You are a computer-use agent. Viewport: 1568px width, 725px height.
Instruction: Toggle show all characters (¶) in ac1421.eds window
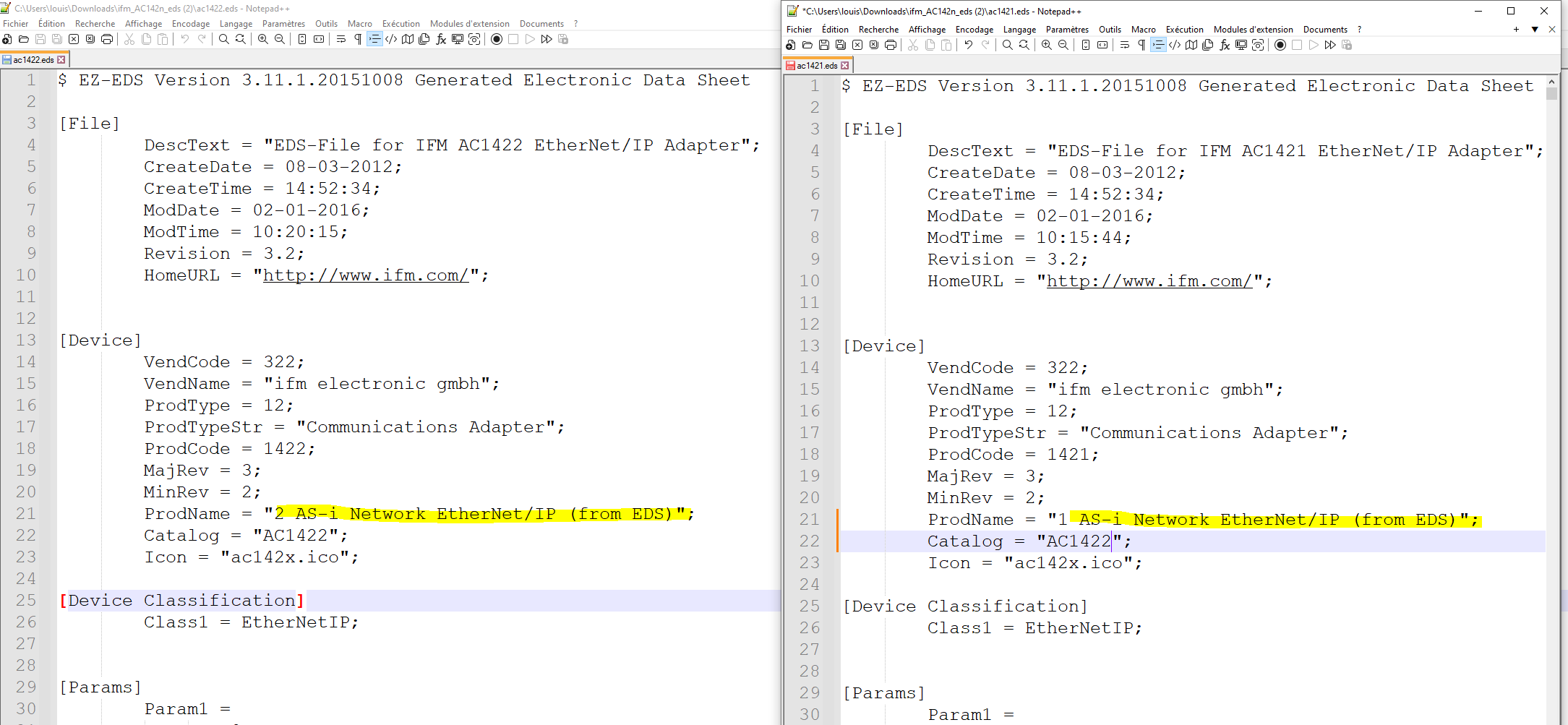click(x=1141, y=45)
